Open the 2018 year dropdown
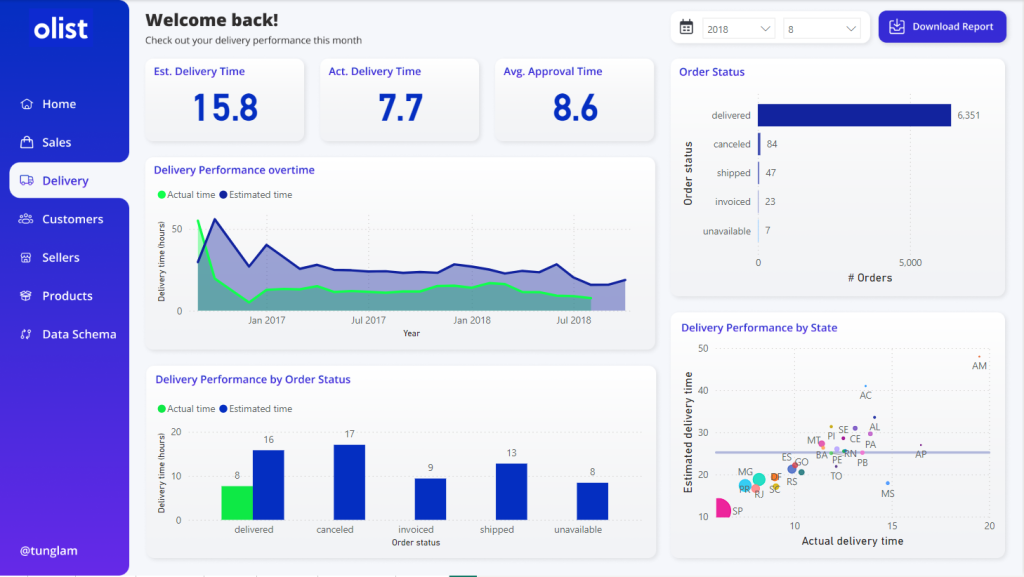Screen dimensions: 1024x577 pos(738,29)
